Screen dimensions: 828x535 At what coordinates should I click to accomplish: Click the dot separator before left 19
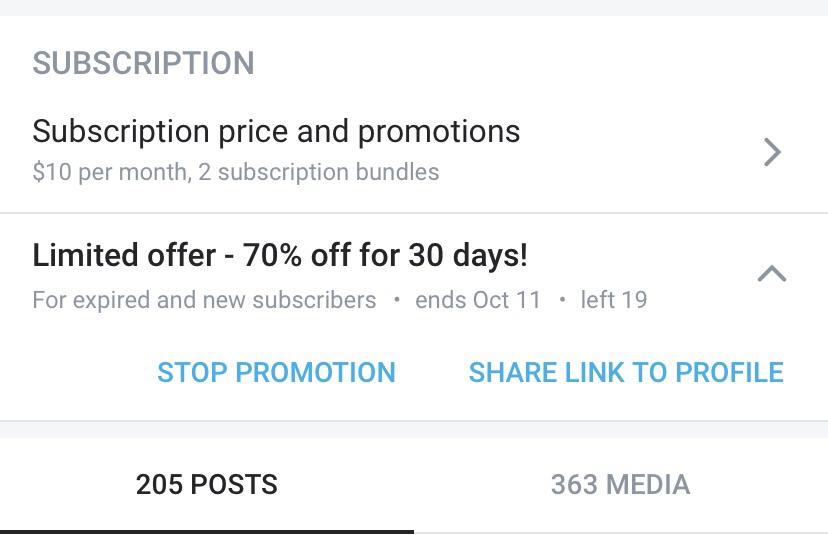[561, 300]
